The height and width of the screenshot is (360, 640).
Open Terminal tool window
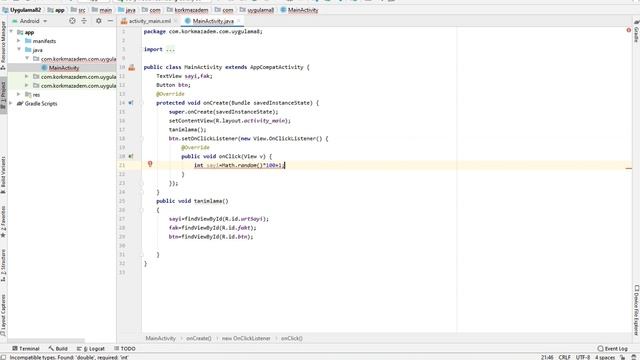click(x=26, y=349)
